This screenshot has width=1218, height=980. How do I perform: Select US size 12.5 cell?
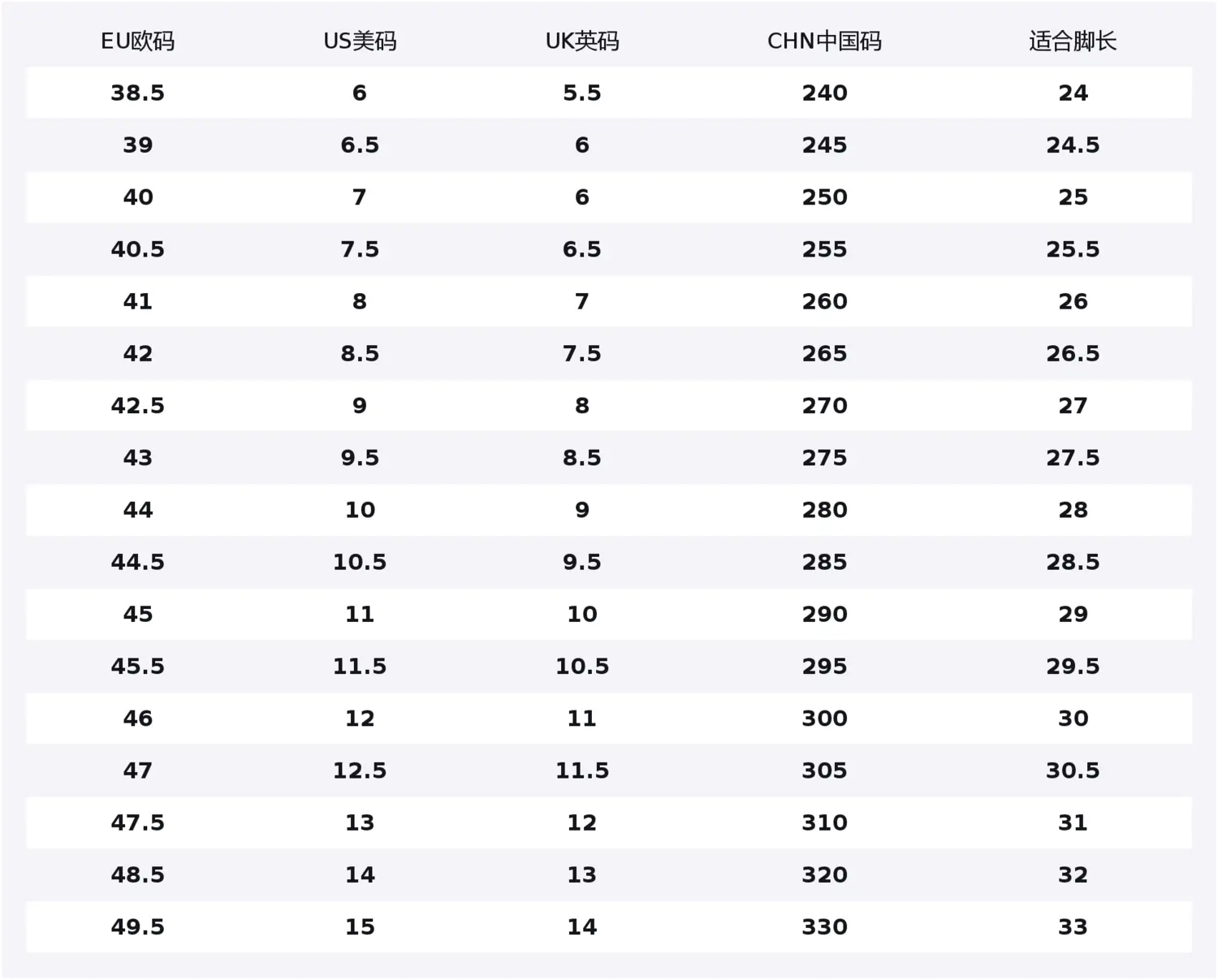tap(360, 771)
